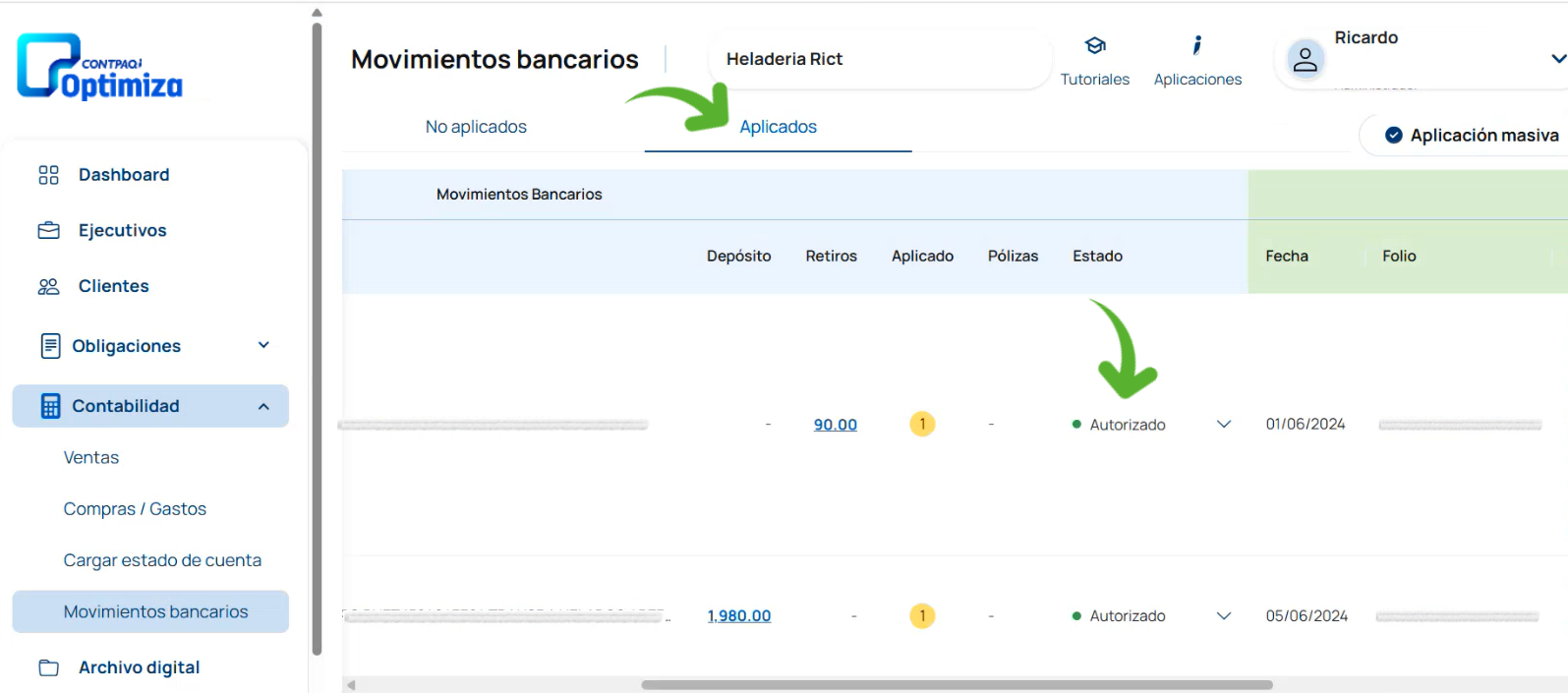
Task: Click the horizontal table scrollbar
Action: coord(957,685)
